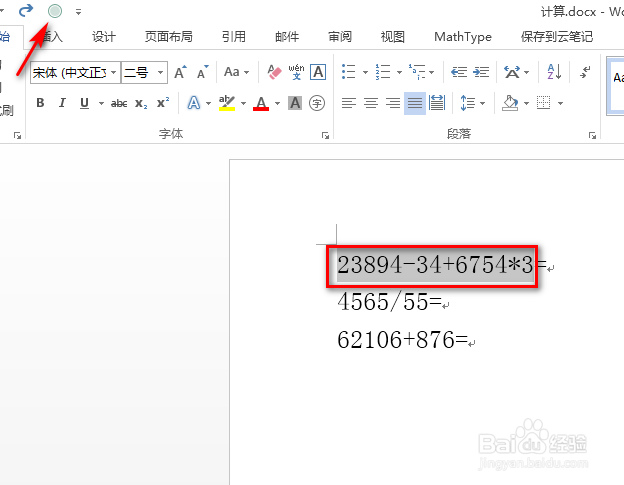Toggle superscript formatting
This screenshot has height=485, width=624.
[x=163, y=103]
